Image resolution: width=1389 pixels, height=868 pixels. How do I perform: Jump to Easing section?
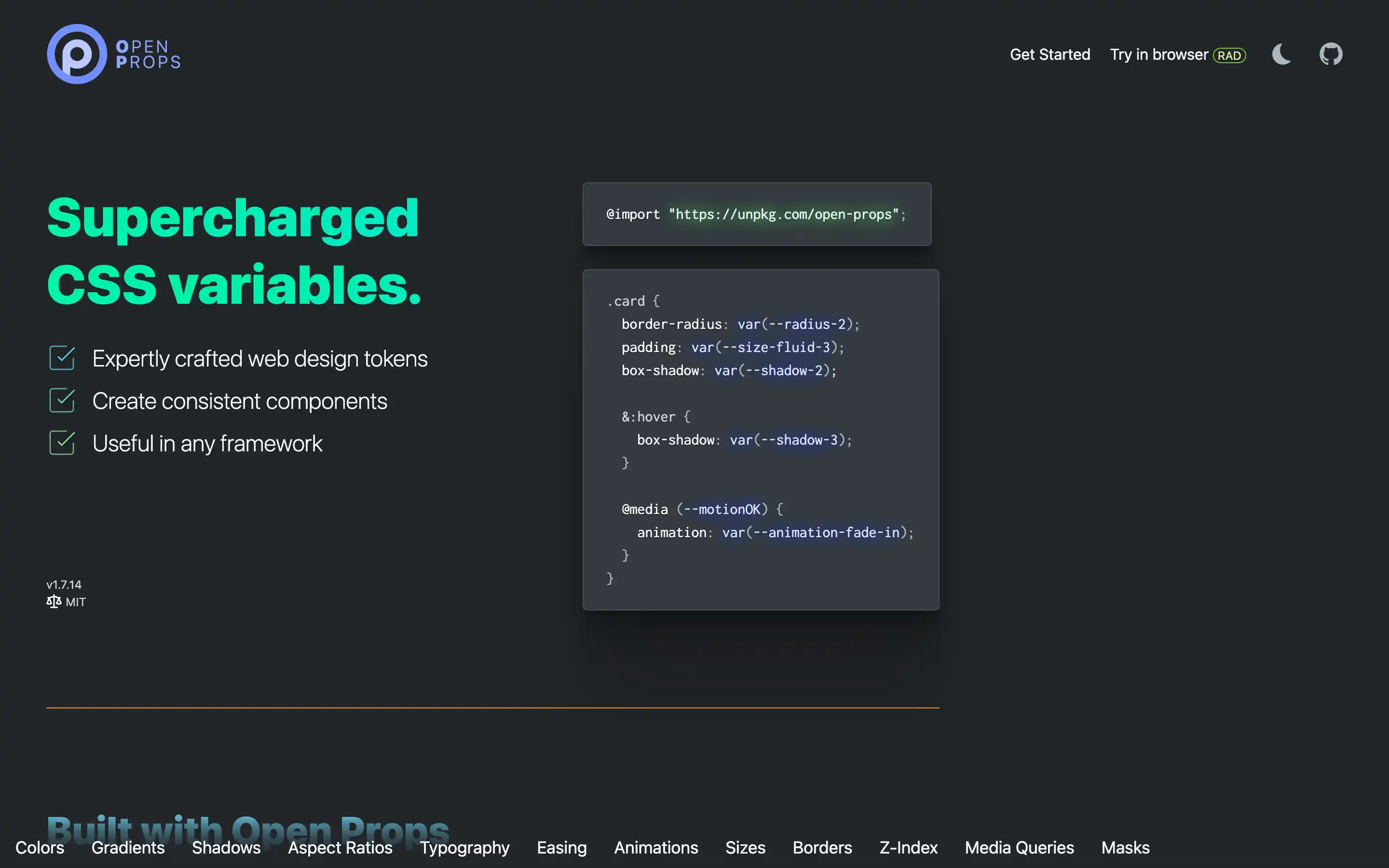[x=562, y=847]
